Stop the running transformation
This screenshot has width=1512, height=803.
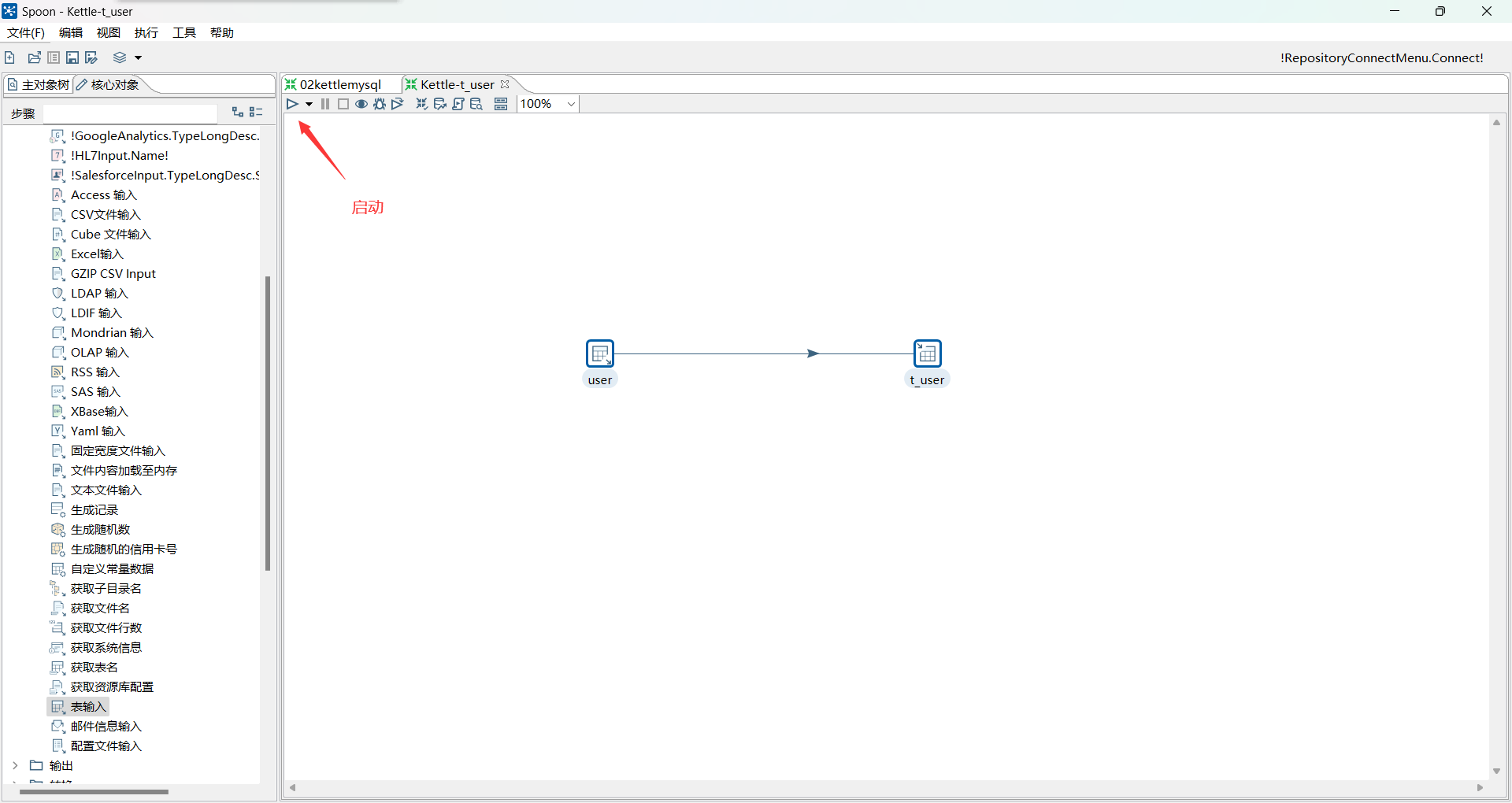(343, 104)
